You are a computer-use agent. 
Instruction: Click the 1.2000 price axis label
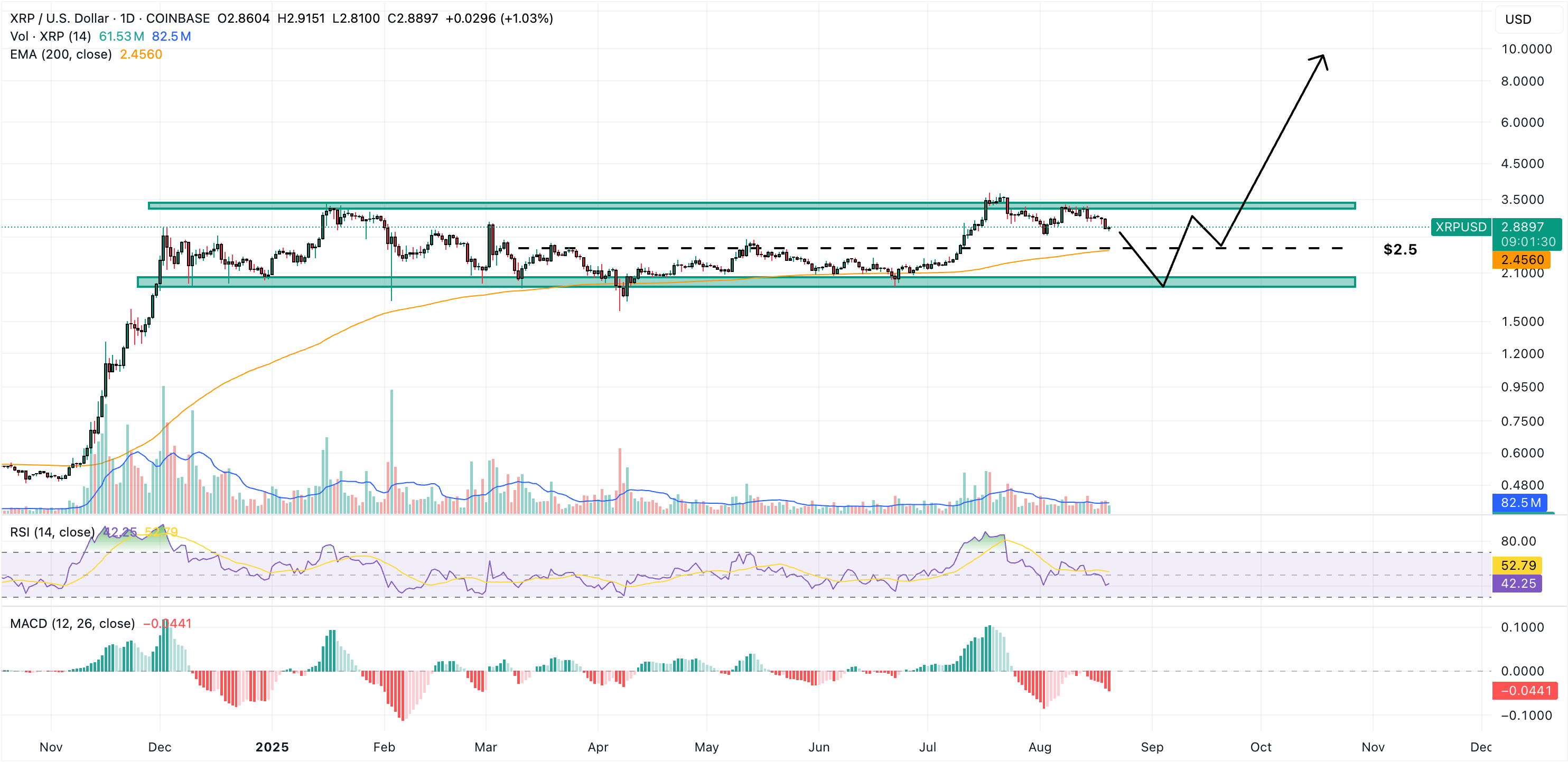click(x=1523, y=354)
